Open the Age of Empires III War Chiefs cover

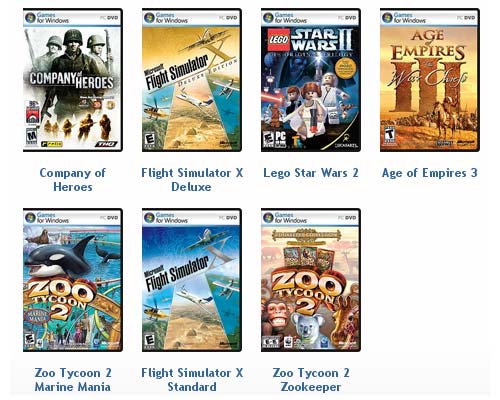(x=430, y=80)
